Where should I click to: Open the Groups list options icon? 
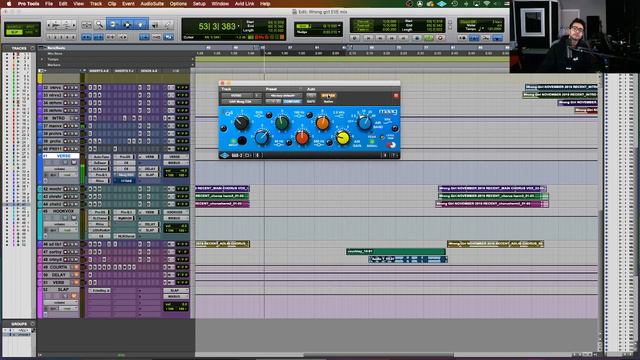click(33, 324)
